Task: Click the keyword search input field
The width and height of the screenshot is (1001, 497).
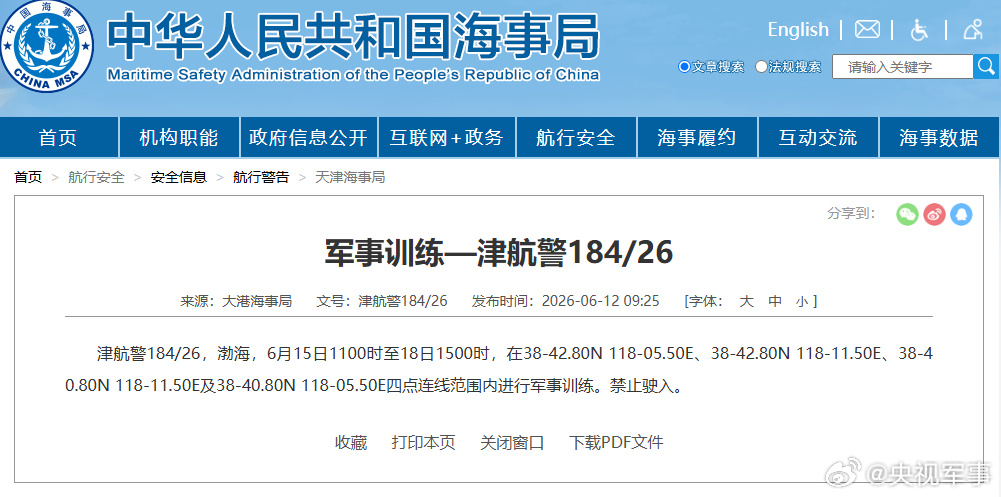Action: pos(902,66)
